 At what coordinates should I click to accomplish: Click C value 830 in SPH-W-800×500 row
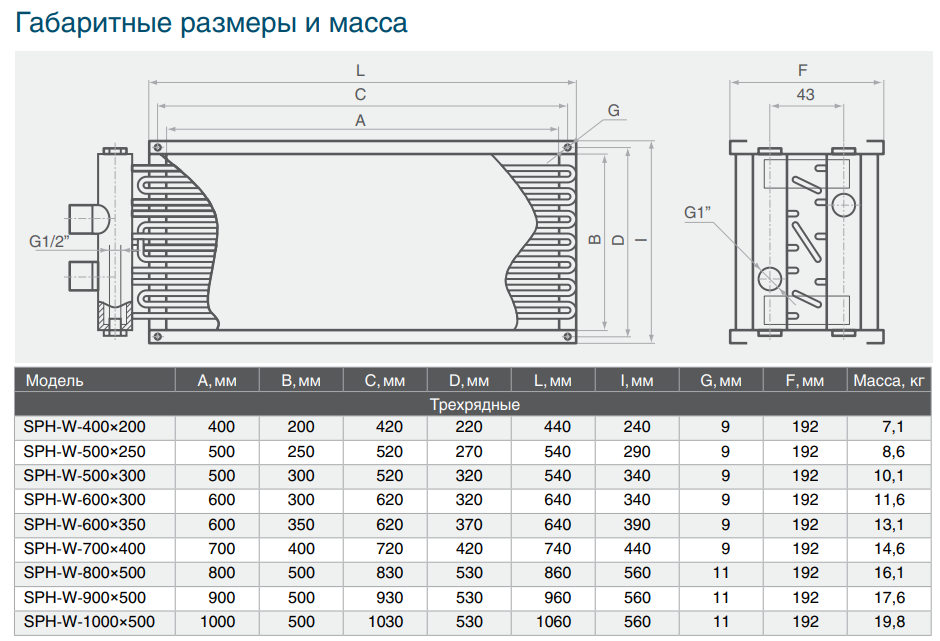(390, 573)
